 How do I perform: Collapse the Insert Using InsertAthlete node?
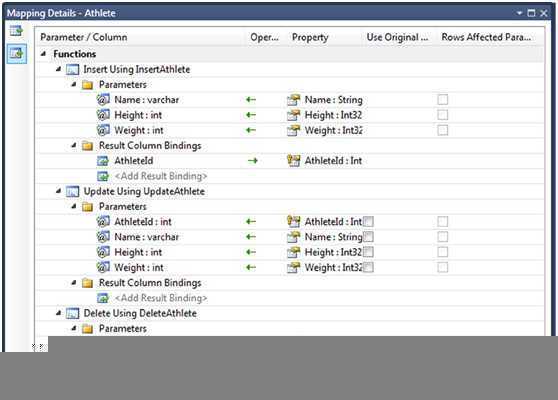(59, 69)
